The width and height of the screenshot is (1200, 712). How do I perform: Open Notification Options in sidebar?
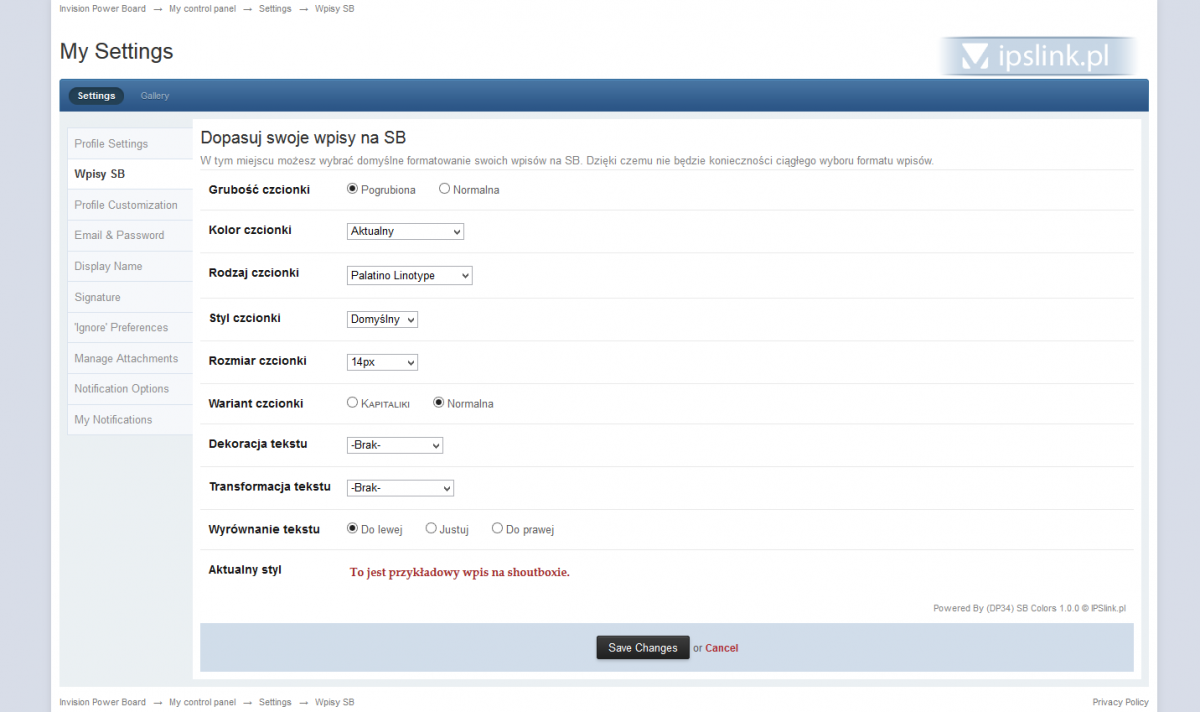121,389
